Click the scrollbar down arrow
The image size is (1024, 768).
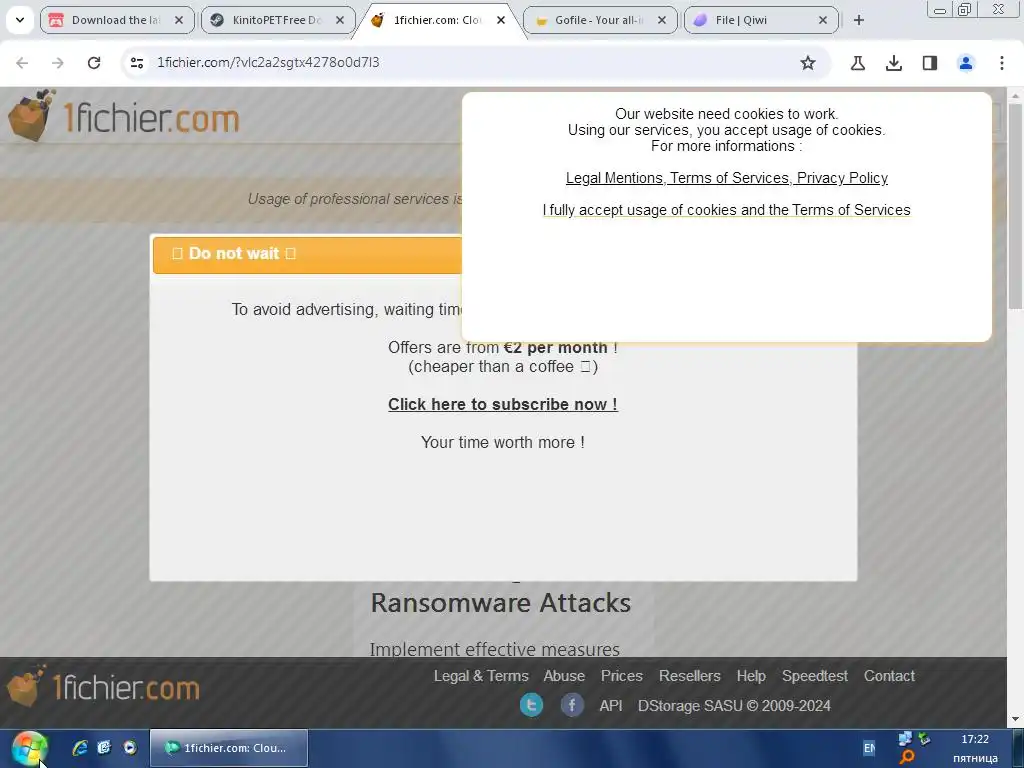tap(1015, 719)
